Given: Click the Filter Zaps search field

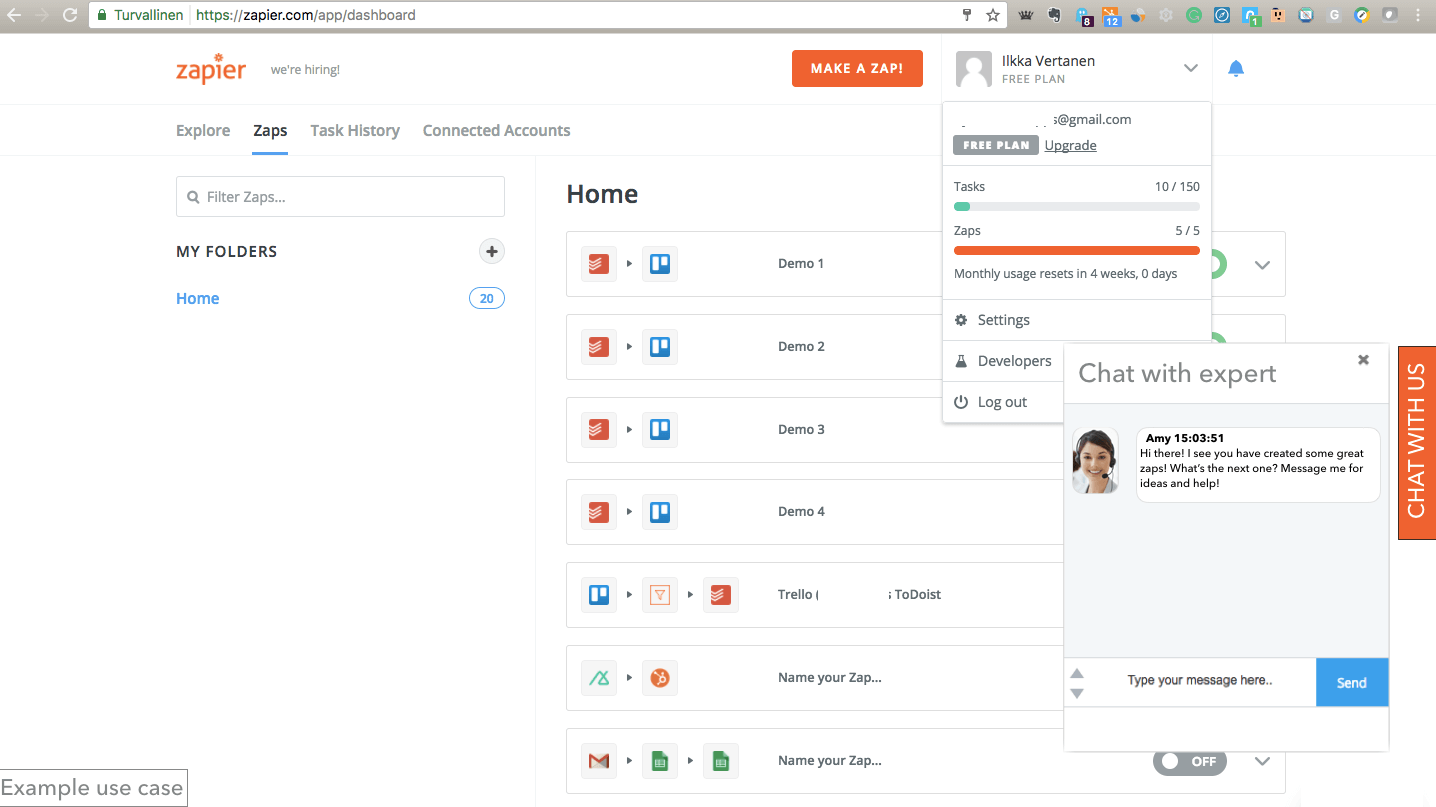Looking at the screenshot, I should [x=340, y=197].
